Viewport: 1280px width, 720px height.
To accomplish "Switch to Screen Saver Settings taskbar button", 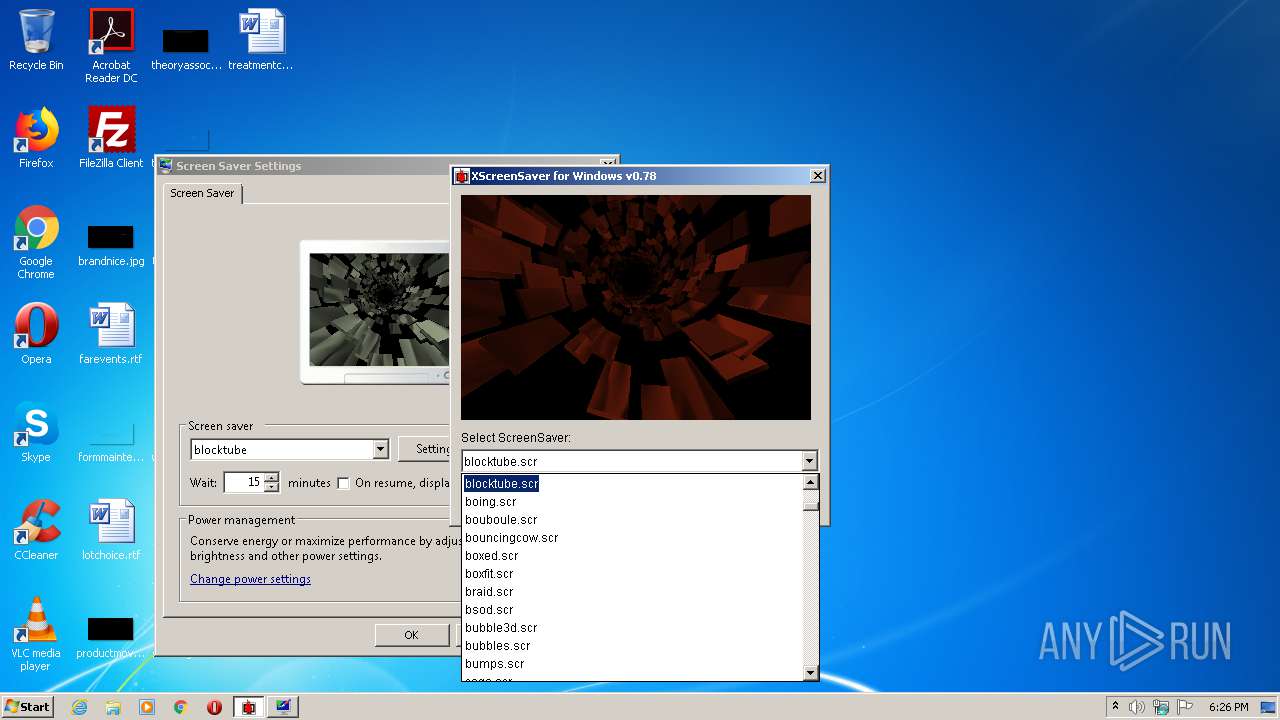I will tap(283, 707).
